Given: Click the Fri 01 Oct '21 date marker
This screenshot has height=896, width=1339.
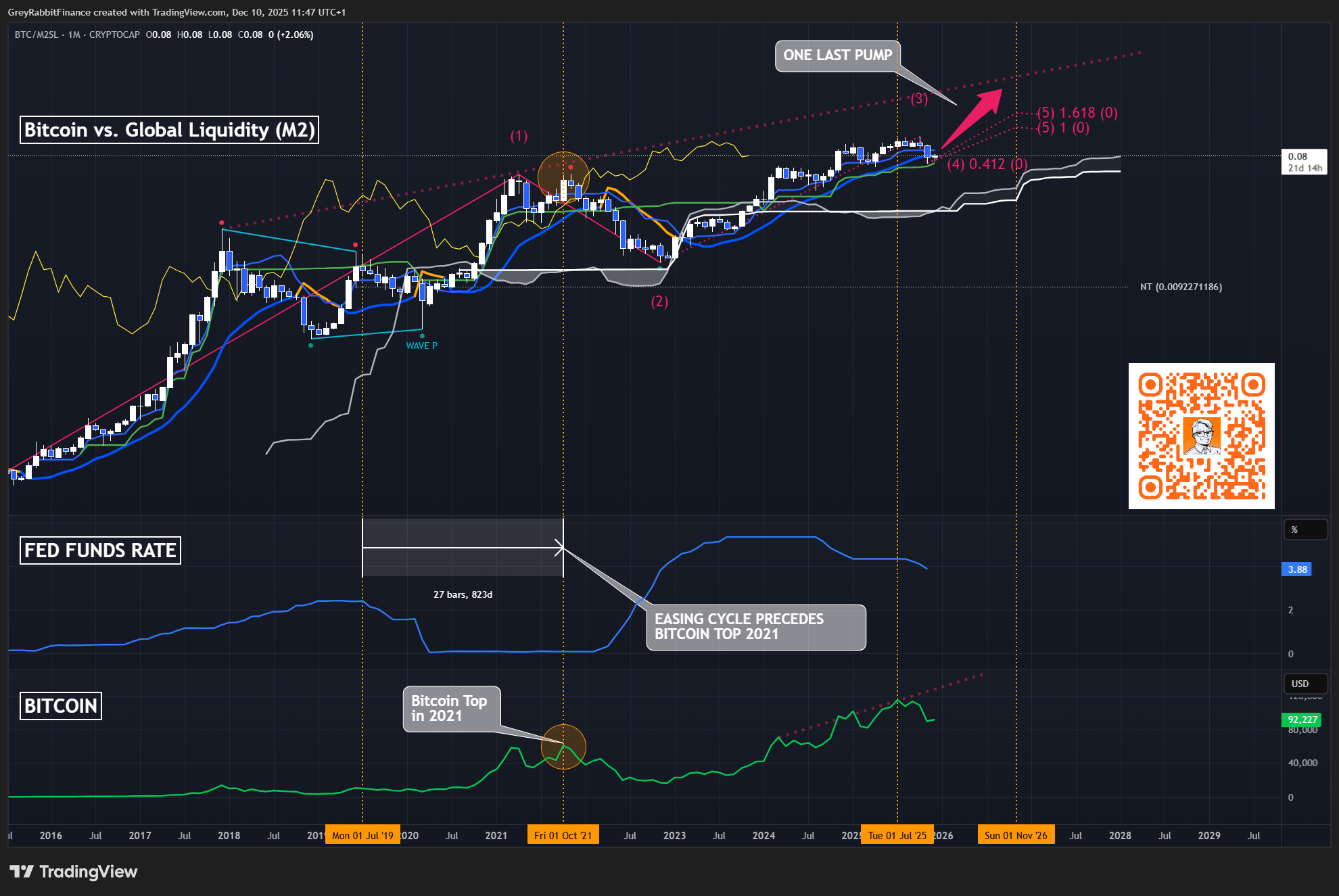Looking at the screenshot, I should pos(563,835).
